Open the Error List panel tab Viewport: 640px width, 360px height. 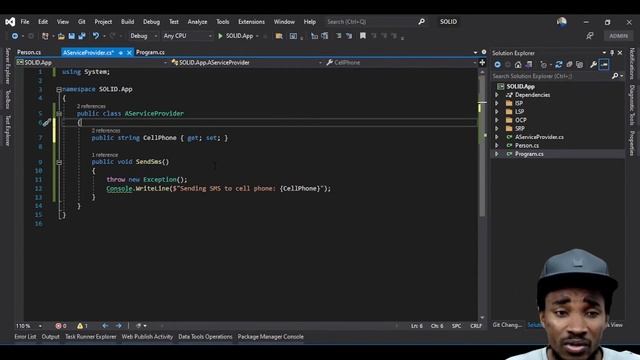[25, 337]
